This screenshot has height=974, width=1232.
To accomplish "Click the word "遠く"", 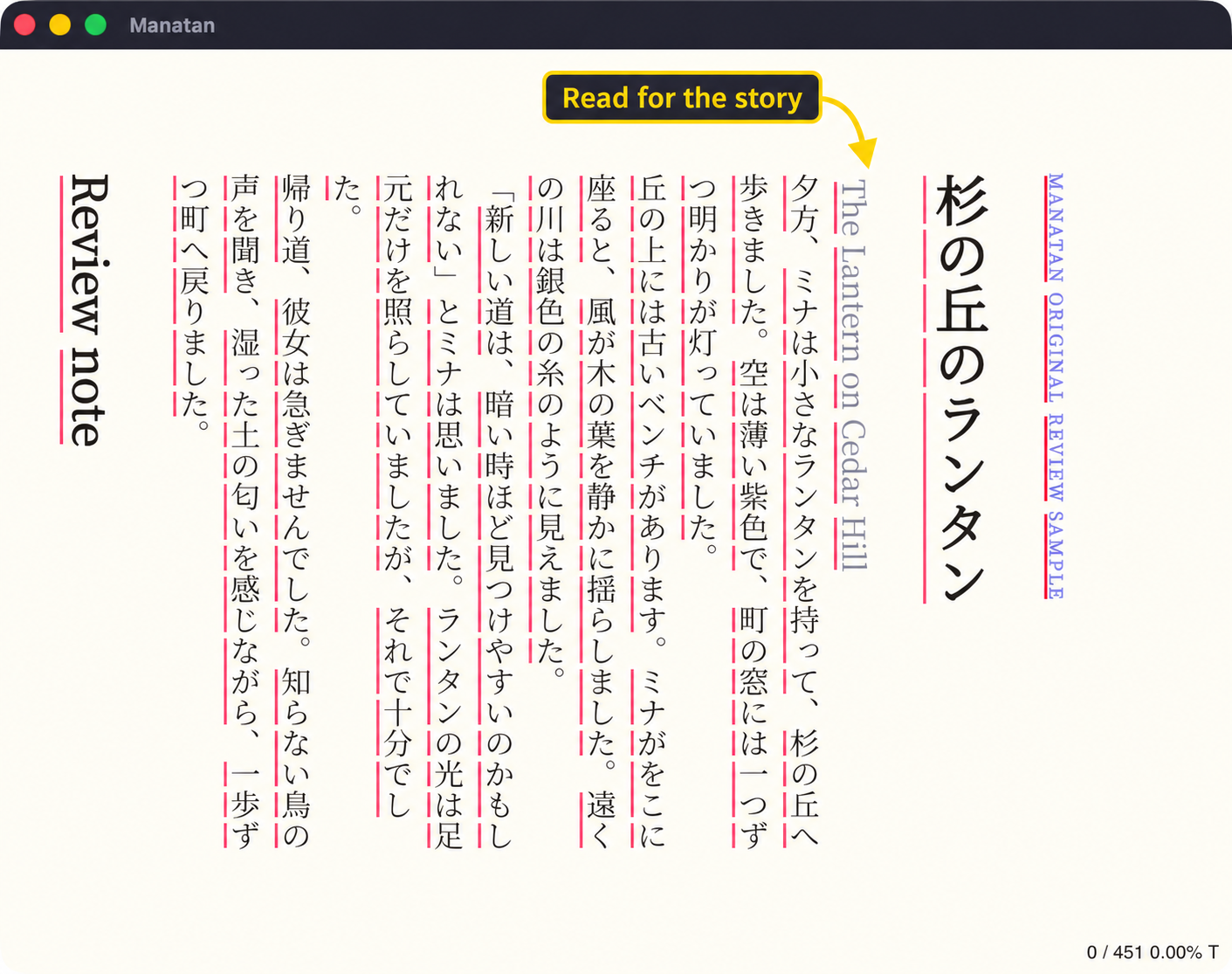I will click(601, 819).
